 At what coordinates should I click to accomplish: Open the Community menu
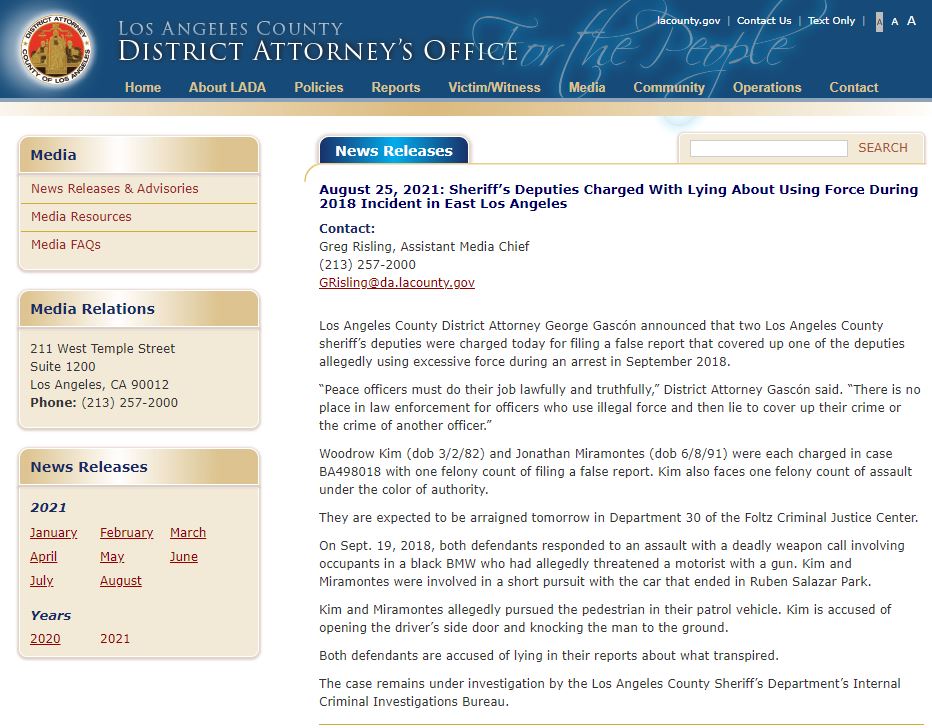pyautogui.click(x=669, y=87)
